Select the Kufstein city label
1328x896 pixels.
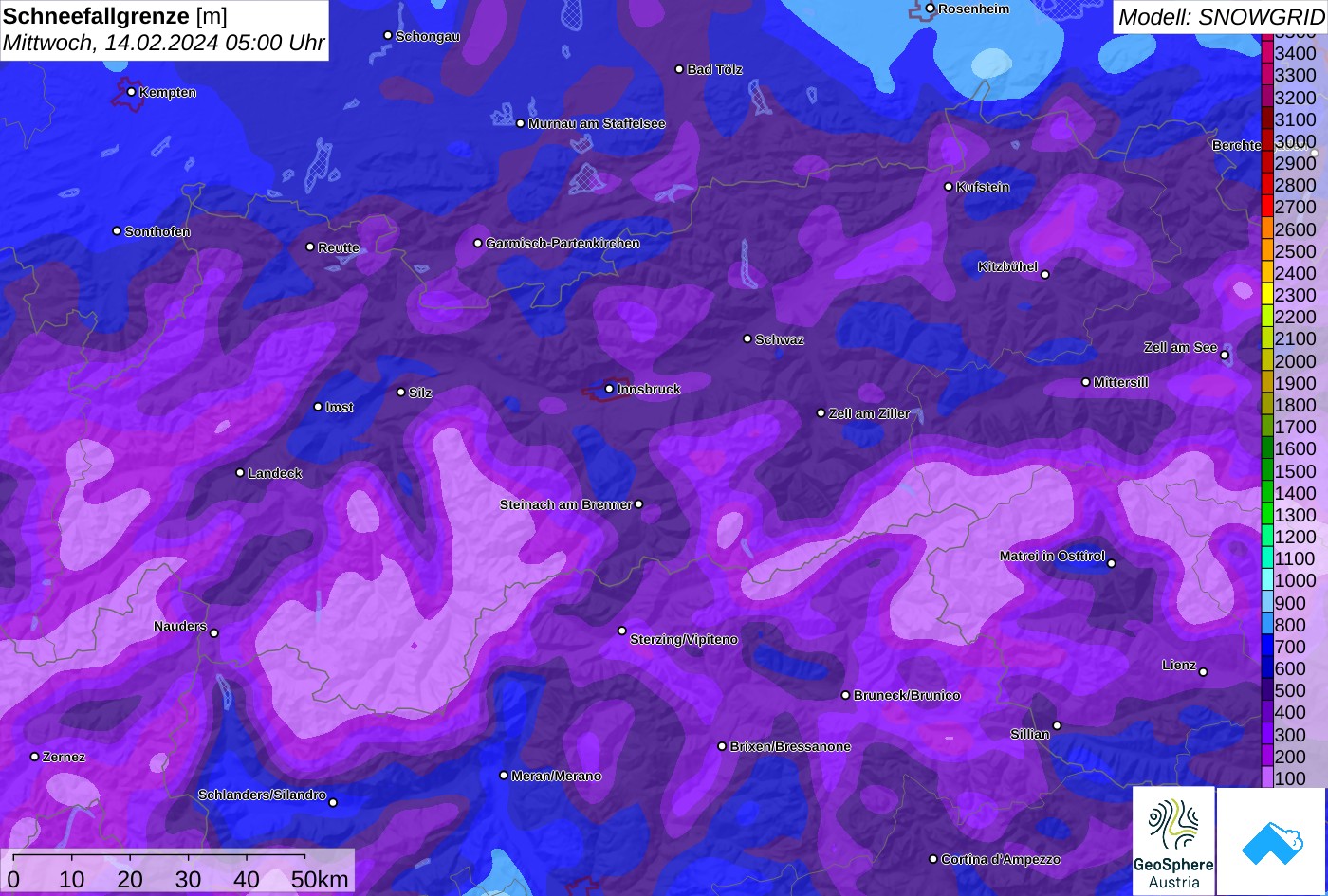tap(983, 187)
